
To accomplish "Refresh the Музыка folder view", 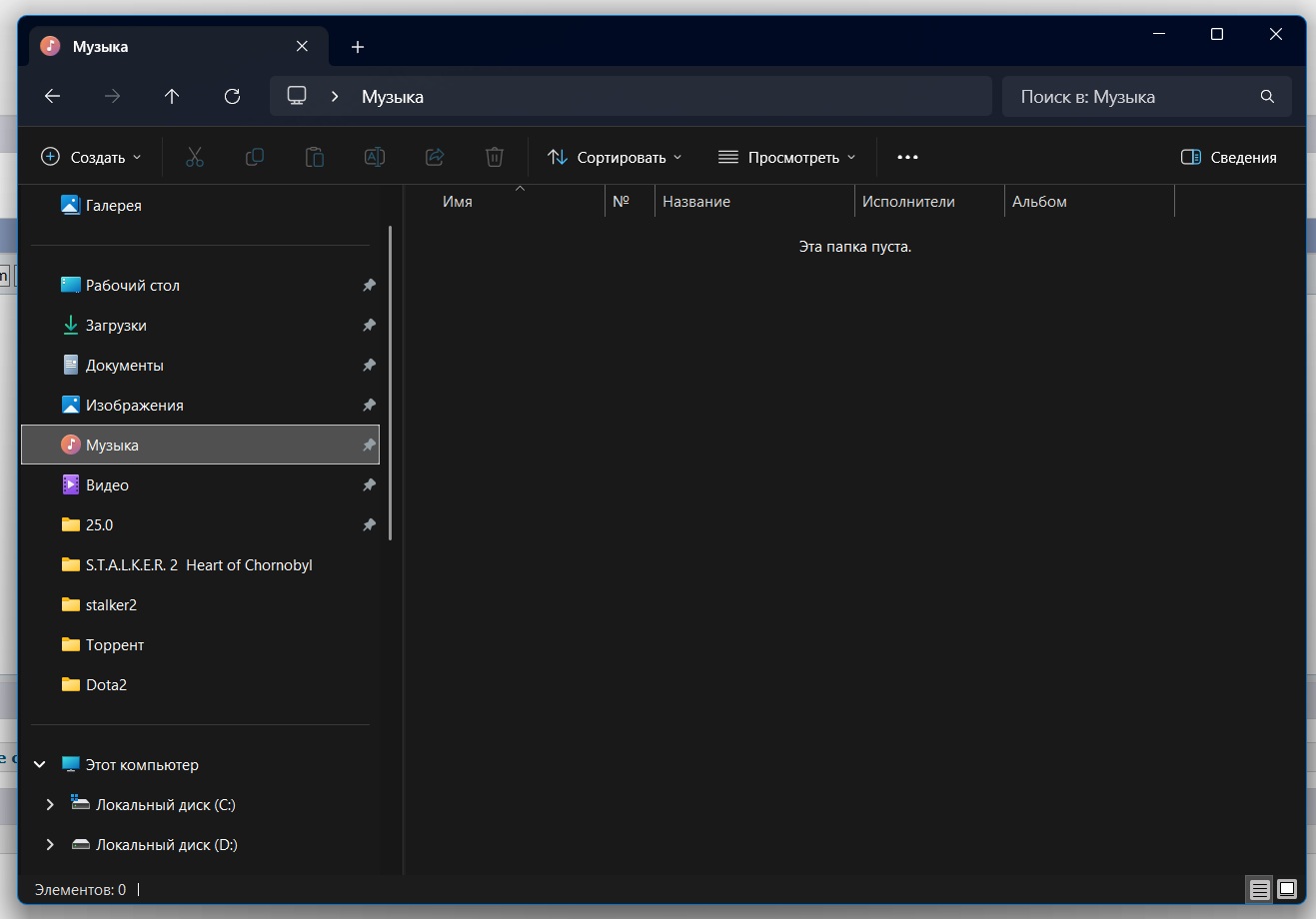I will (x=232, y=96).
